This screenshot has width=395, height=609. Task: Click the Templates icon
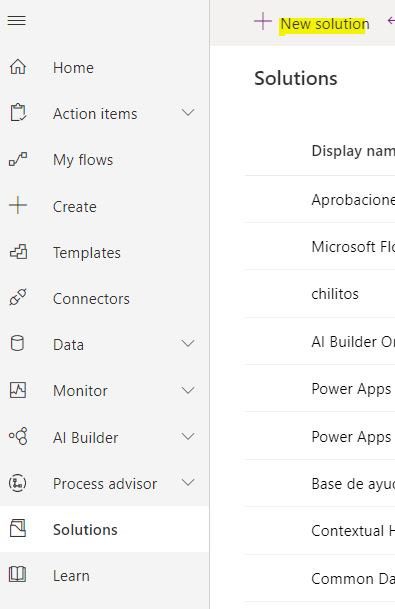tap(18, 252)
